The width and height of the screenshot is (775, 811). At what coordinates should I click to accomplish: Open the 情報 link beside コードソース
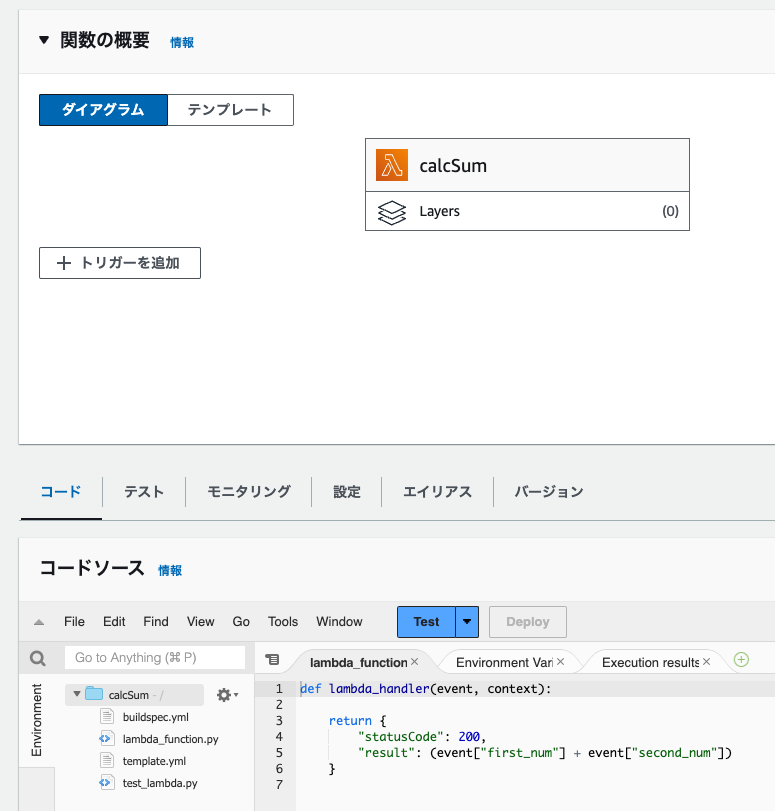click(170, 570)
